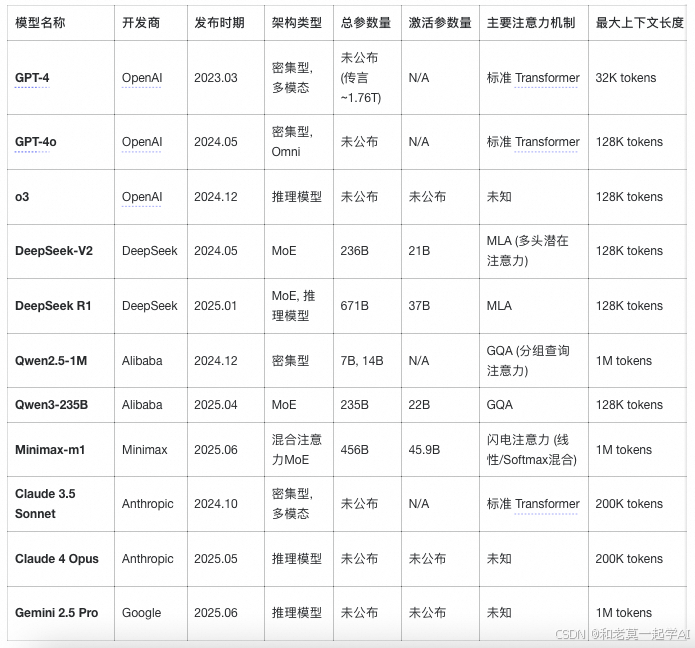The height and width of the screenshot is (648, 695).
Task: Click the '混合注意力MoE' architecture cell
Action: 299,450
